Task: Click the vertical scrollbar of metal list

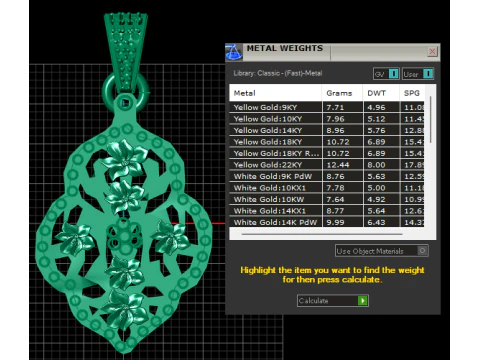Action: 430,120
